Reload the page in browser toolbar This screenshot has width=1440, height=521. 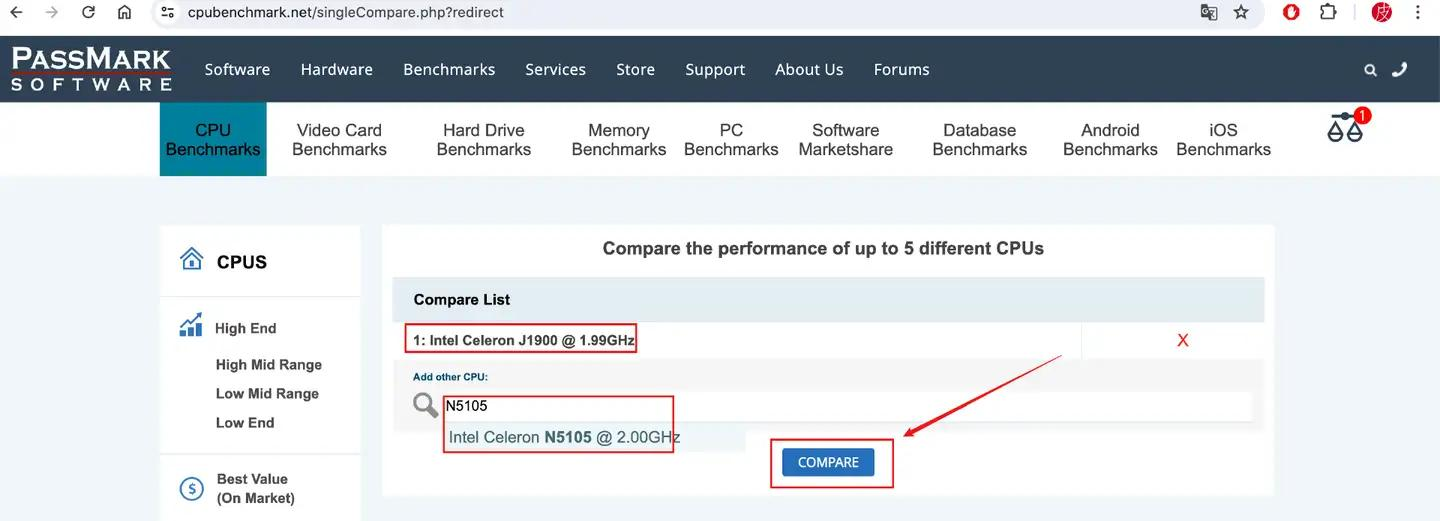click(88, 13)
